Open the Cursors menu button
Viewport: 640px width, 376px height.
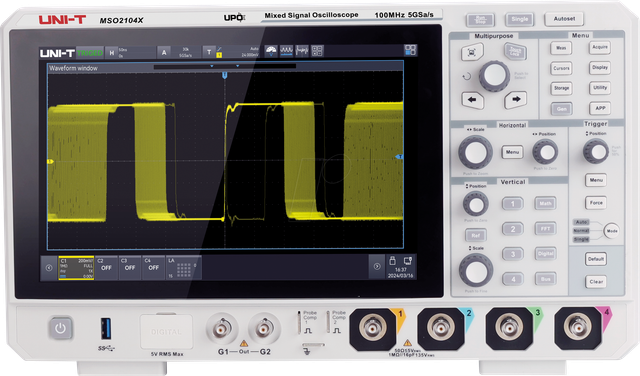tap(561, 69)
